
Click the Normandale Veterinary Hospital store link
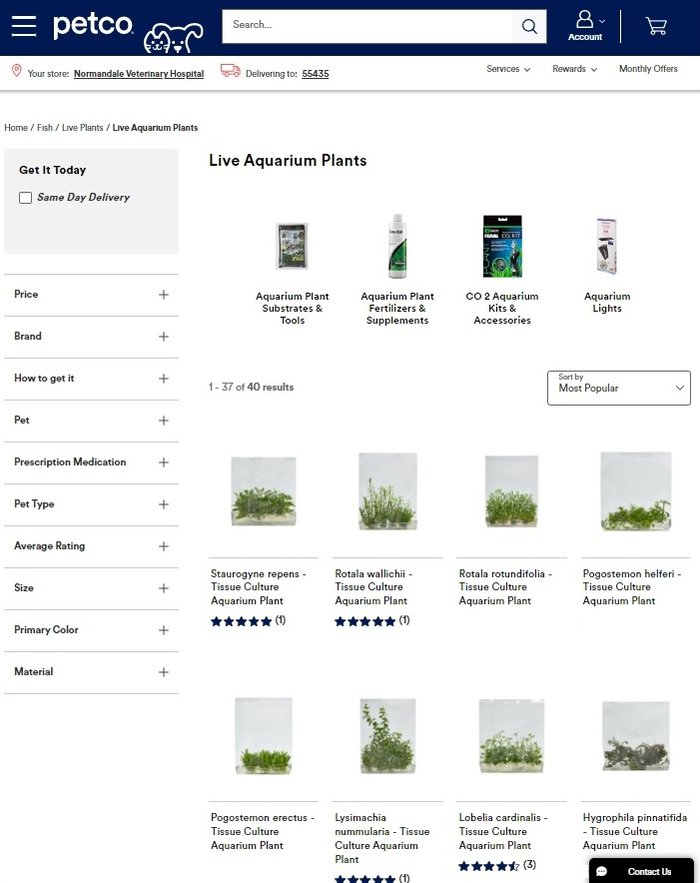pos(138,74)
